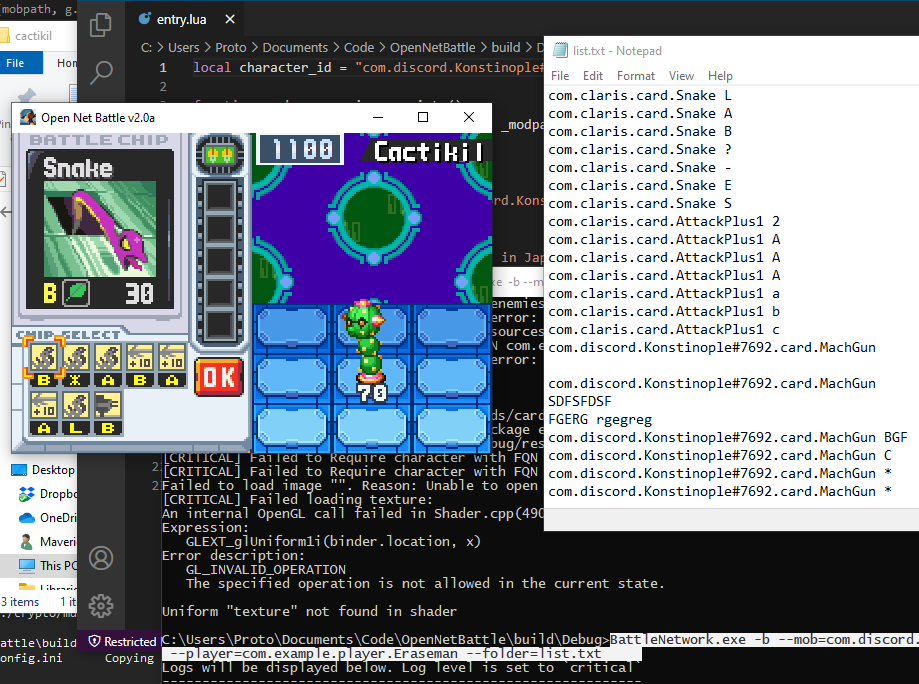This screenshot has width=919, height=684.
Task: Select OneDrive in File Explorer navigation pane
Action: click(47, 518)
